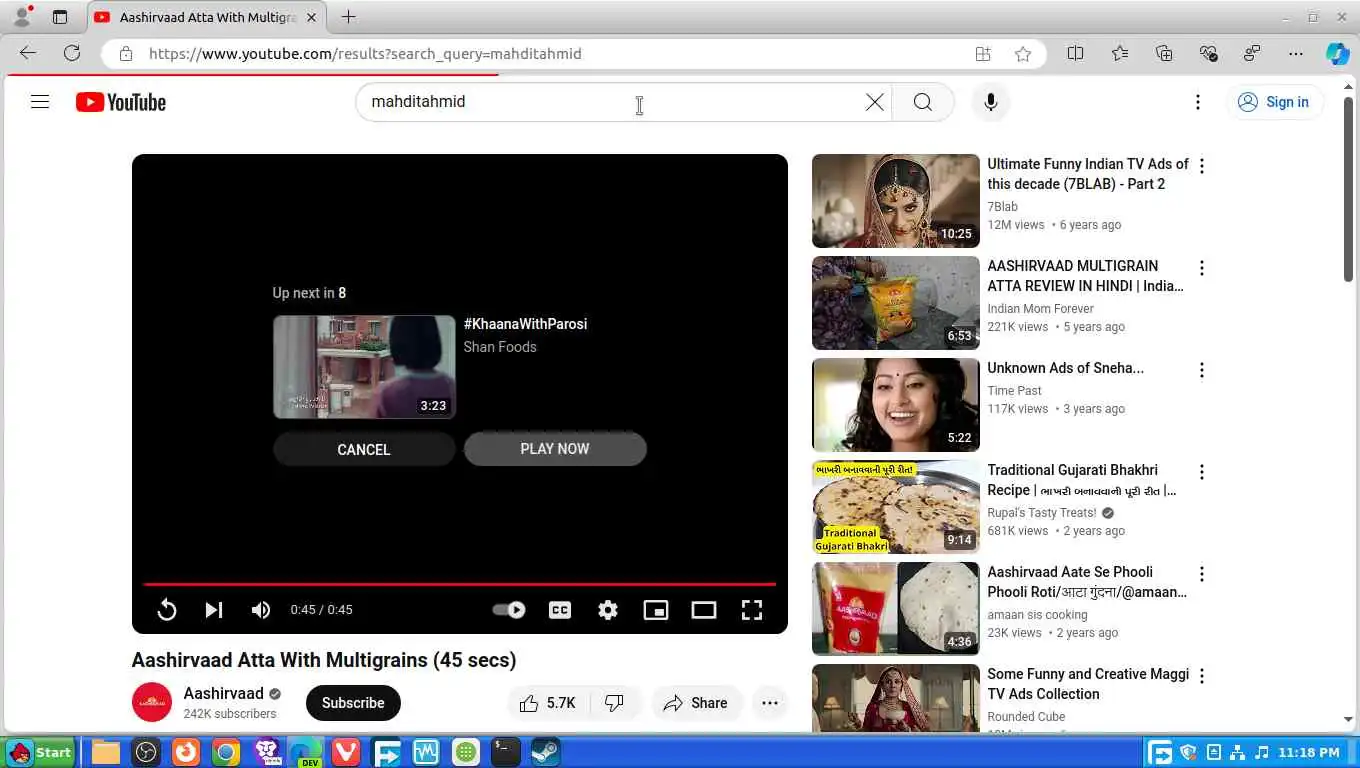
Task: Open more actions below video
Action: pyautogui.click(x=770, y=703)
